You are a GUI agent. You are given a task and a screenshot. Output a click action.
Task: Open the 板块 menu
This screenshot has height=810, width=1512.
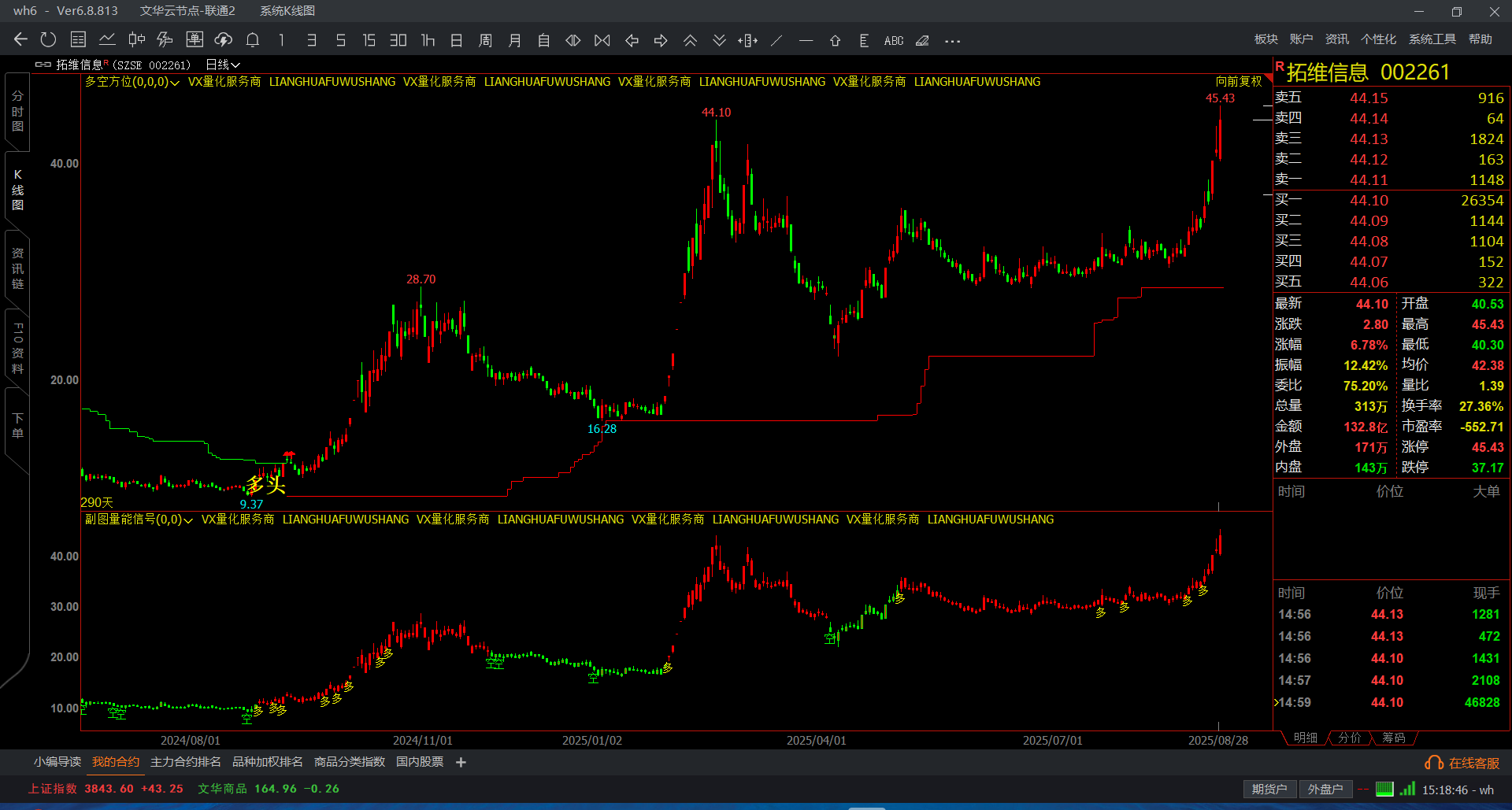click(1266, 39)
